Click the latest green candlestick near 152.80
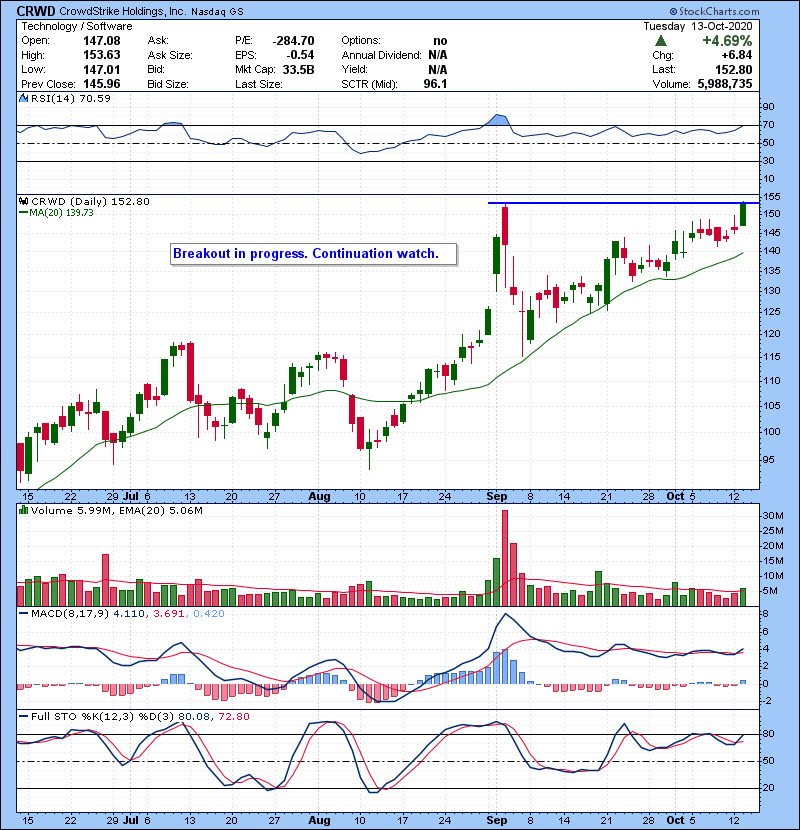This screenshot has width=800, height=830. pyautogui.click(x=743, y=215)
